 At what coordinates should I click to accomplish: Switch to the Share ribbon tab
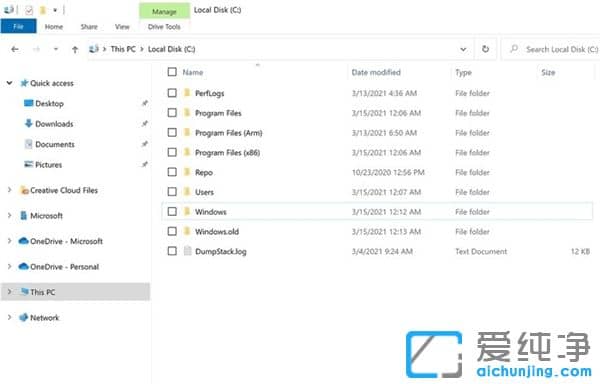(89, 27)
